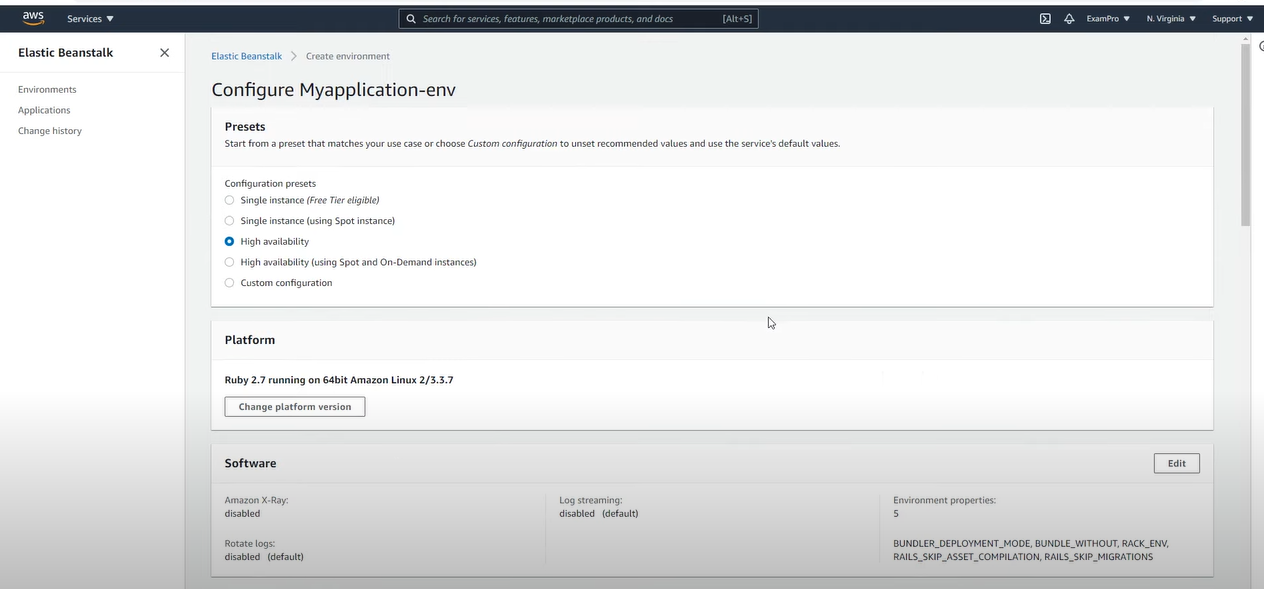This screenshot has height=589, width=1264.
Task: Select High availability Spot and On-Demand
Action: click(x=229, y=262)
